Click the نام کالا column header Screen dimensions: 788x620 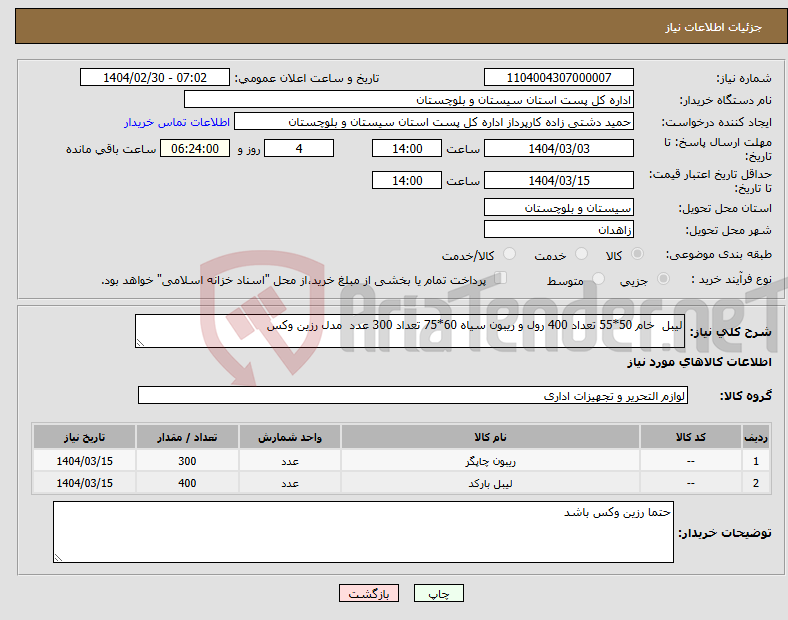point(490,437)
